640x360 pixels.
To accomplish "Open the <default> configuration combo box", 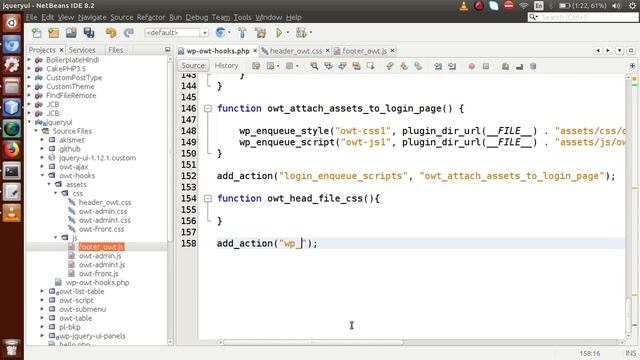I will click(176, 33).
